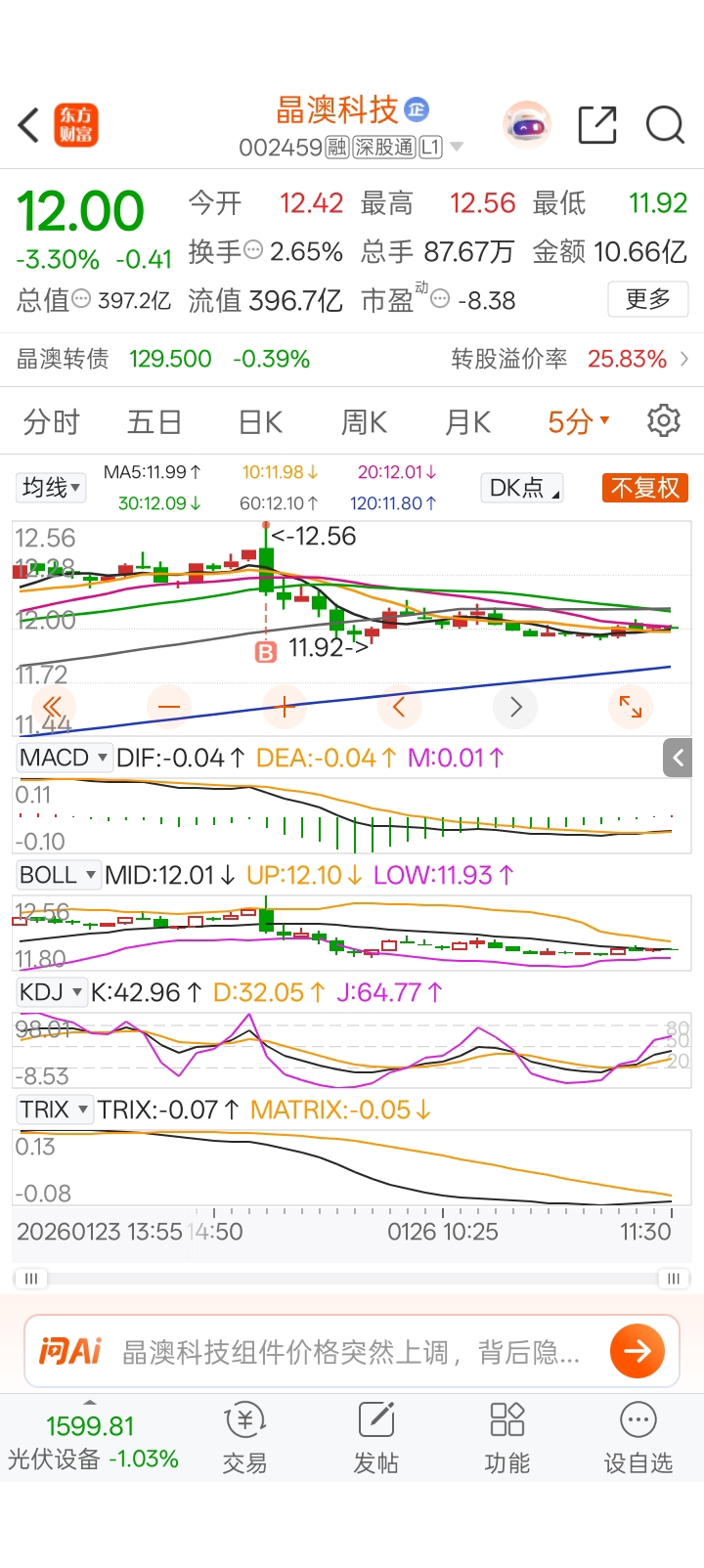
Task: Open the 均线 indicator dropdown
Action: click(51, 487)
